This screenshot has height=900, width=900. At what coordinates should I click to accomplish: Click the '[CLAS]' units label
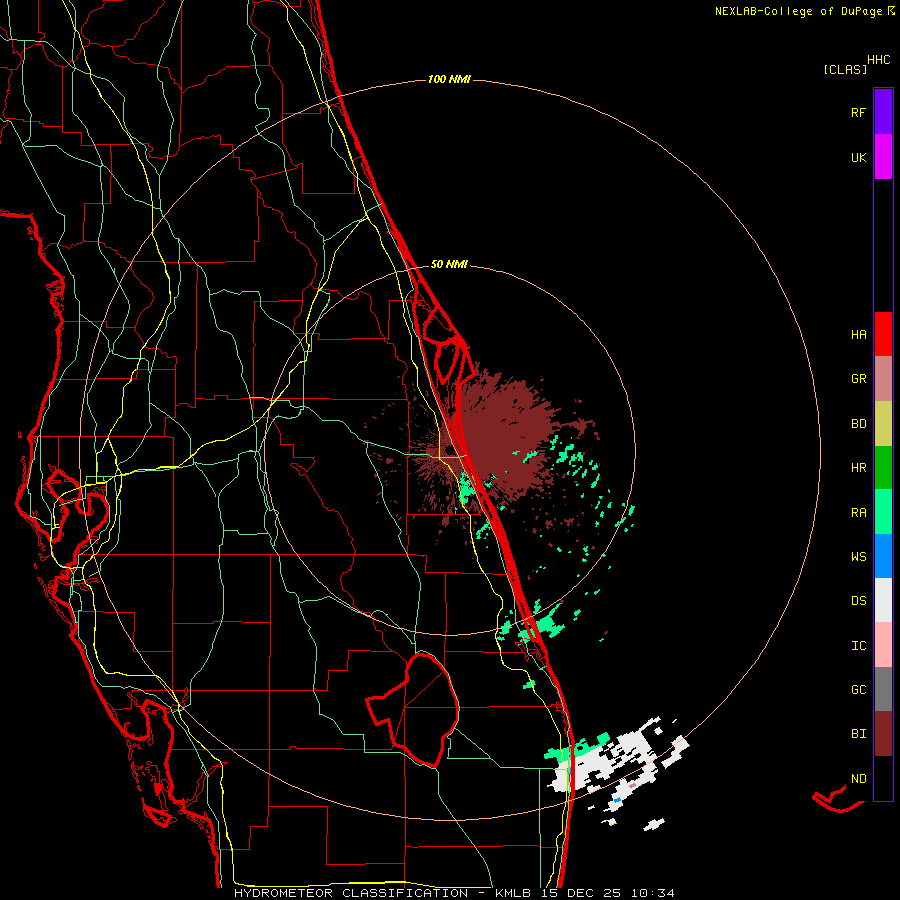[x=845, y=70]
